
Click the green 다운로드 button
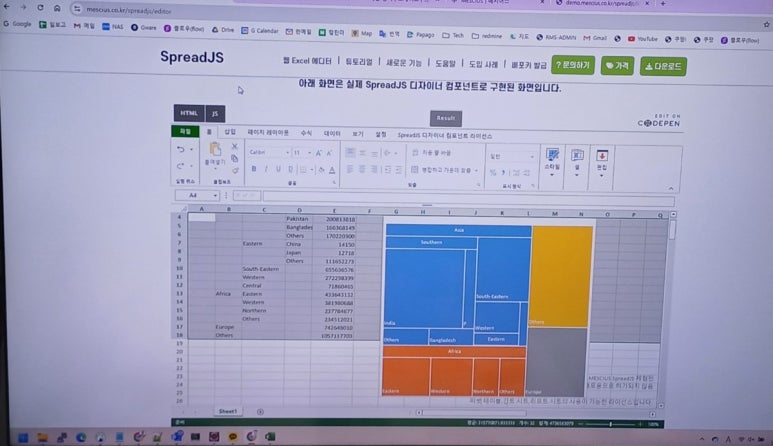pos(664,66)
